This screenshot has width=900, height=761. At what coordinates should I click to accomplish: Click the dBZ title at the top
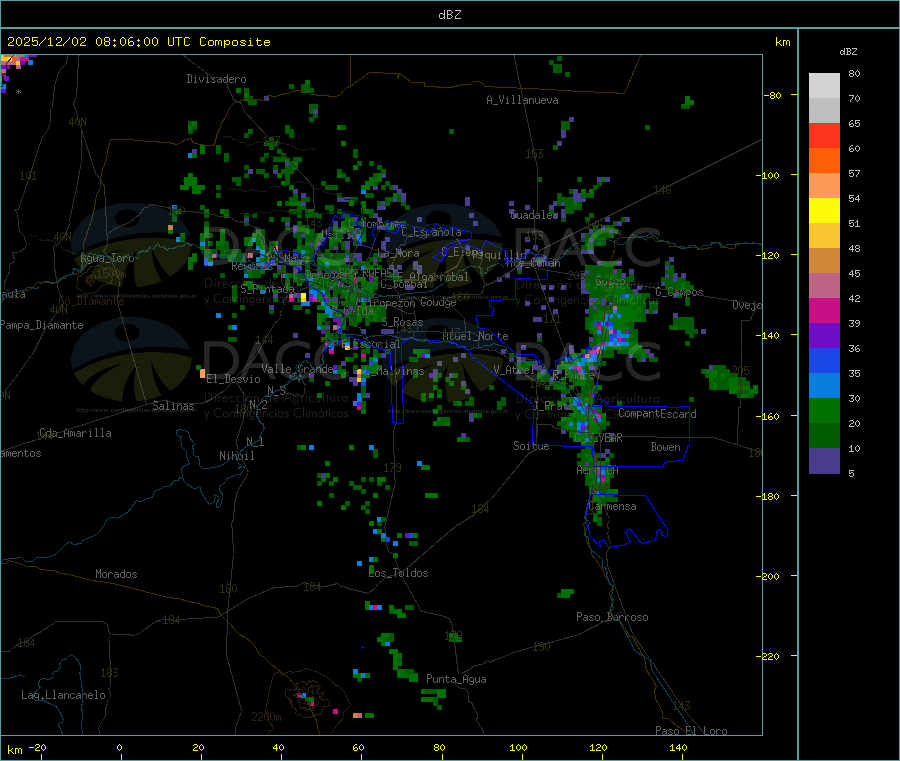coord(449,14)
